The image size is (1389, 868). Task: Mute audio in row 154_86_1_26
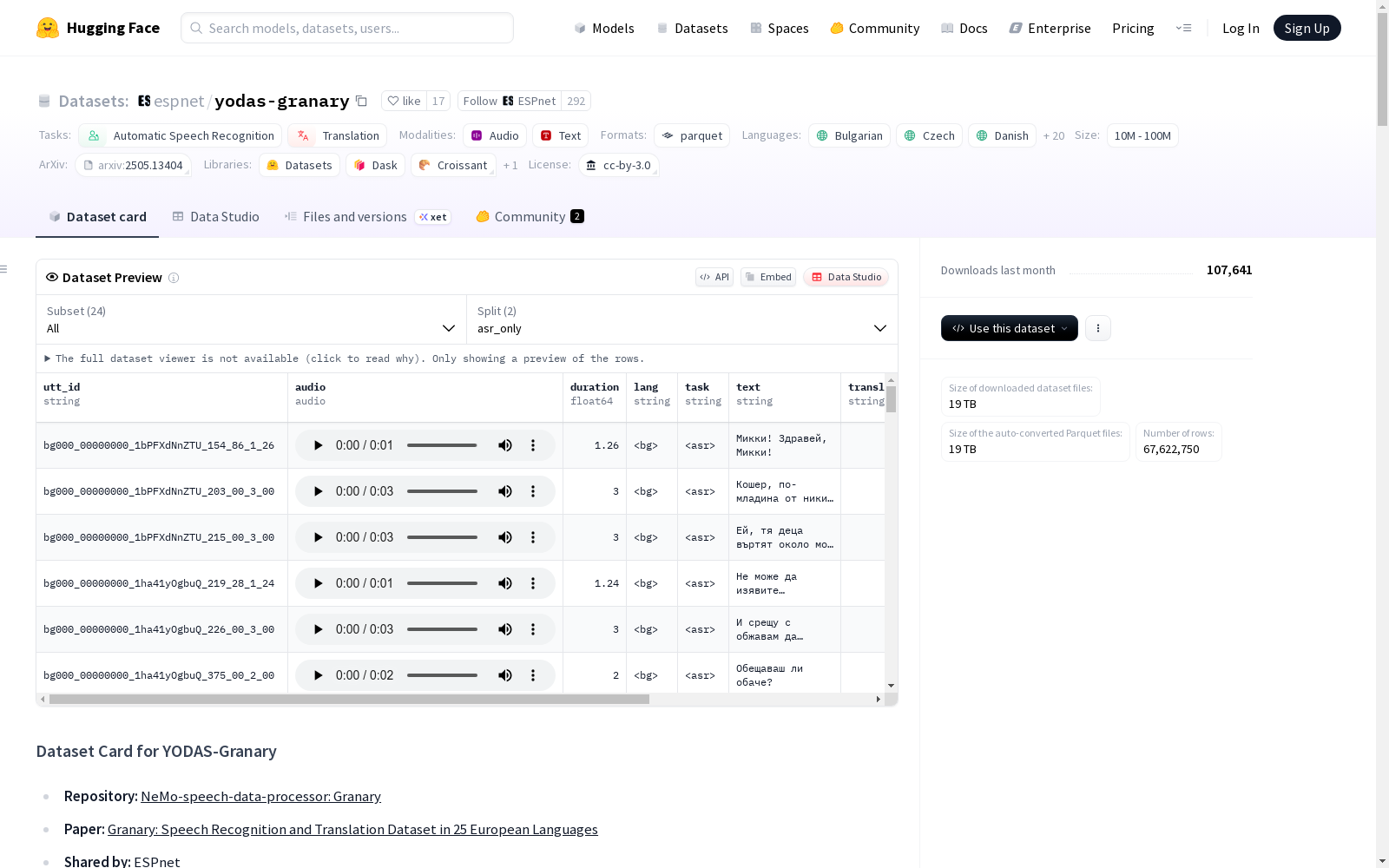click(x=505, y=445)
